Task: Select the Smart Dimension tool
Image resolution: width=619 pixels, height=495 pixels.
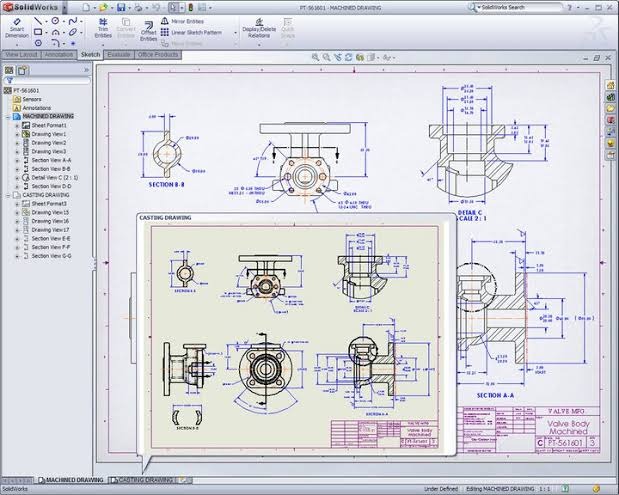Action: coord(17,28)
